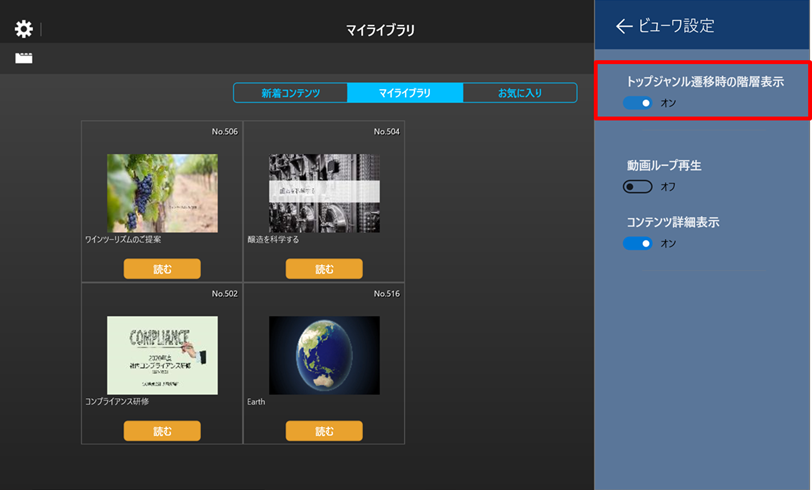
Task: Click the No.502 label
Action: point(225,294)
